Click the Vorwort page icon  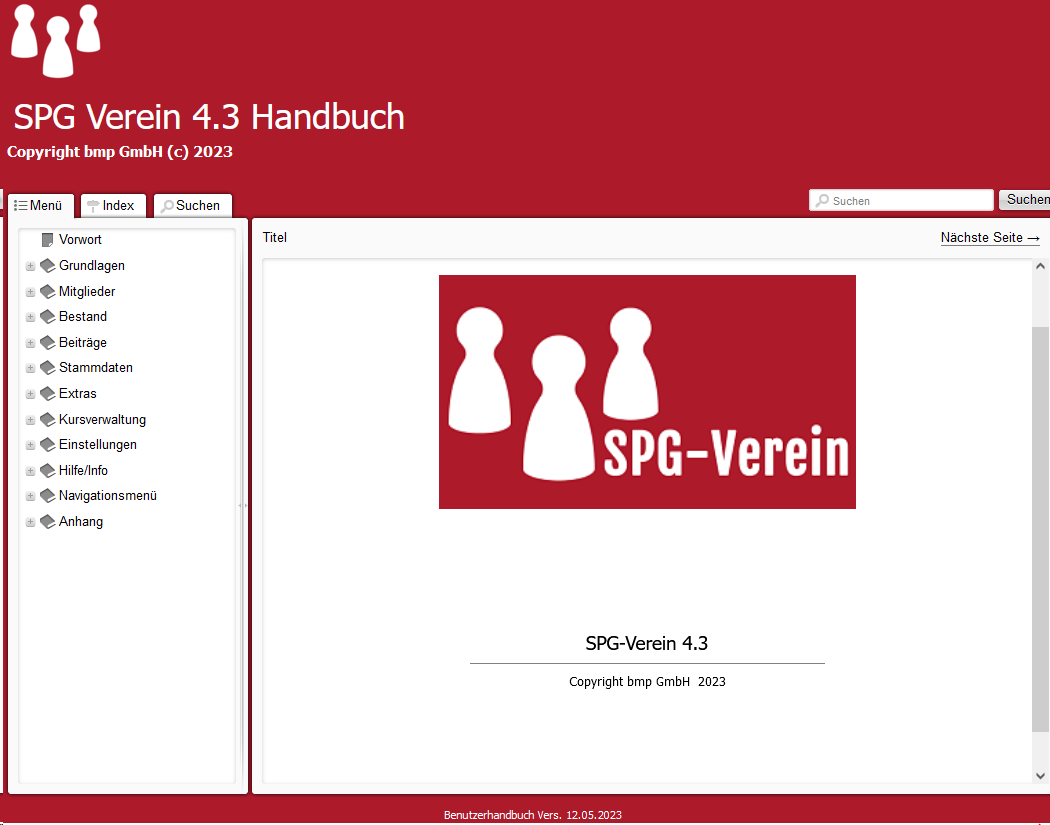(x=47, y=240)
